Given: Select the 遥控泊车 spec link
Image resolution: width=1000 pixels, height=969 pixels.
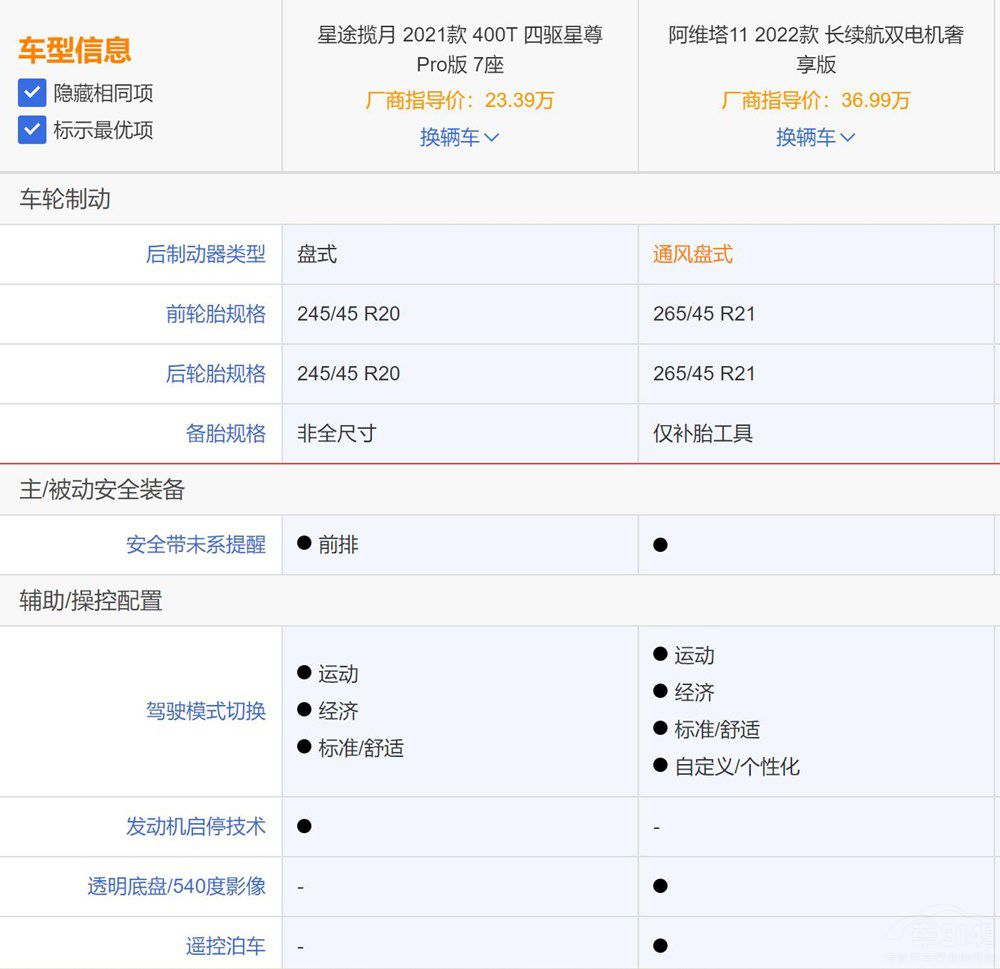Looking at the screenshot, I should point(227,945).
